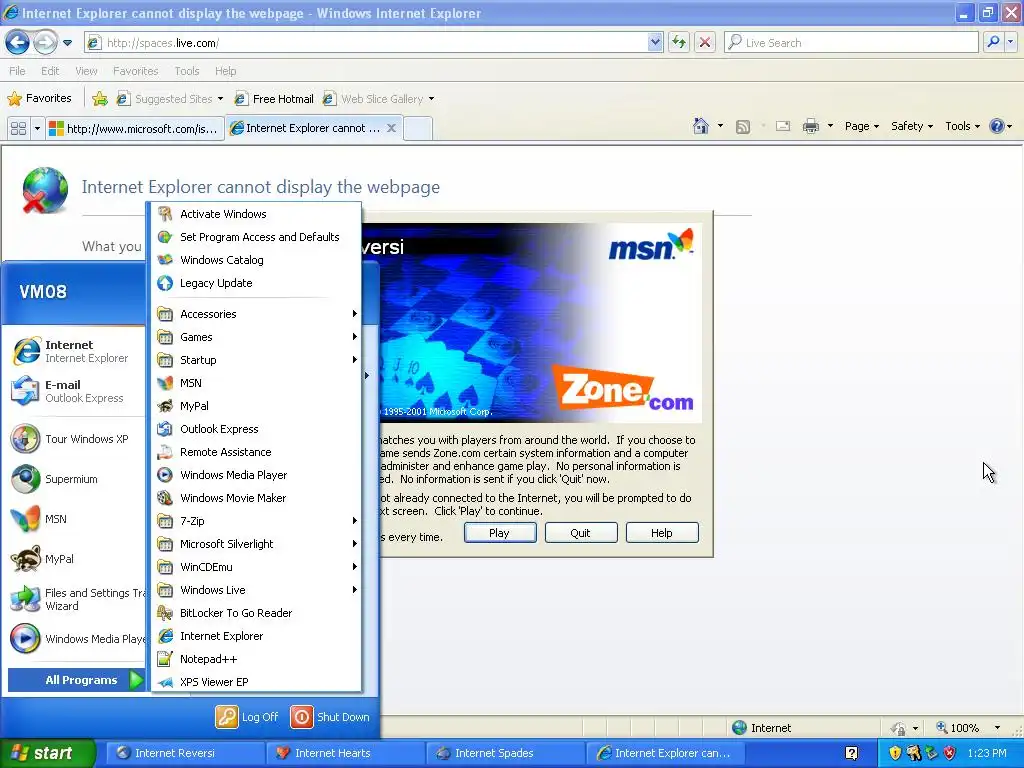The height and width of the screenshot is (768, 1024).
Task: Click the Help question mark icon
Action: coord(997,126)
